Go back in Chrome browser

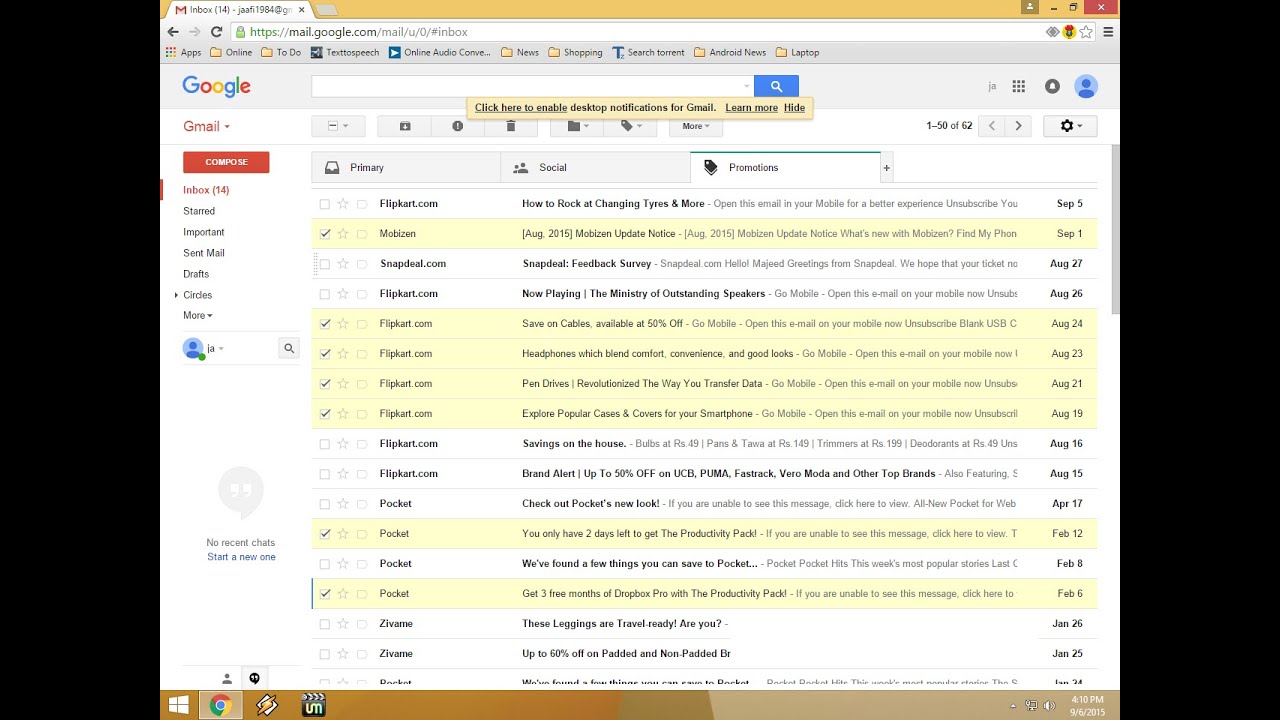coord(173,32)
